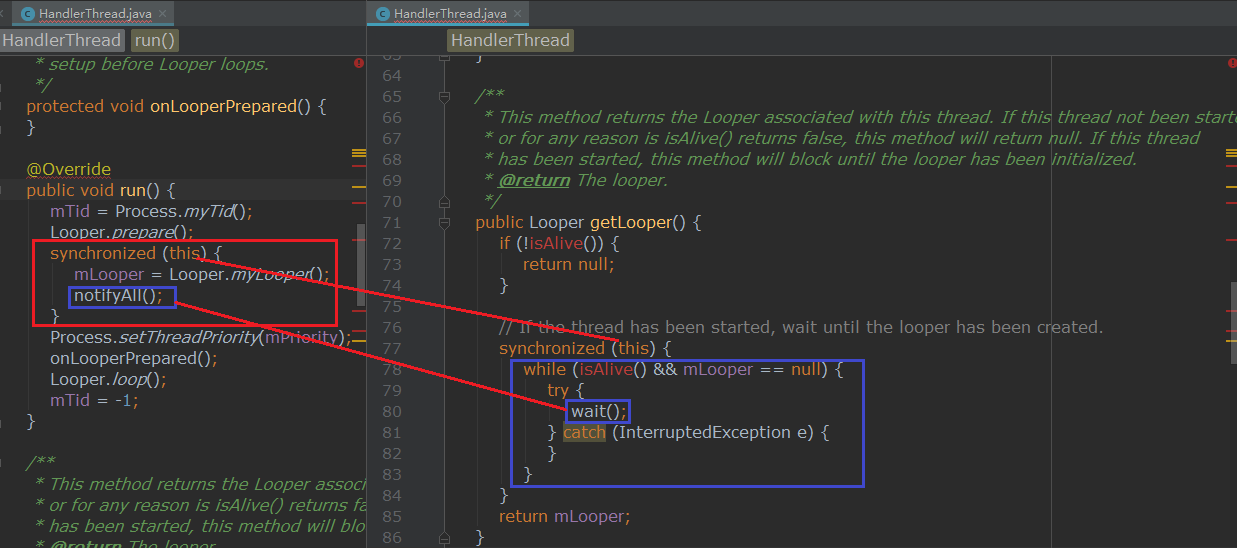Viewport: 1237px width, 548px height.
Task: Collapse the Javadoc comment at line 65
Action: click(444, 97)
